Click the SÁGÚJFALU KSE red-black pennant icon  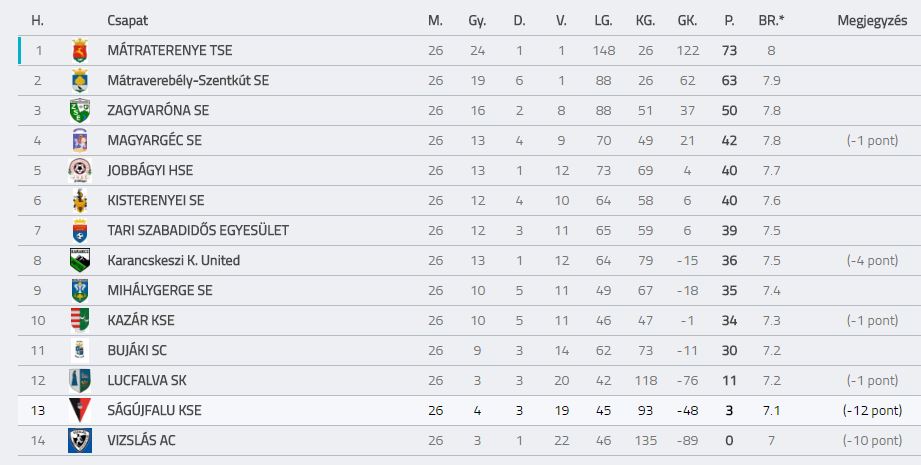pos(80,410)
